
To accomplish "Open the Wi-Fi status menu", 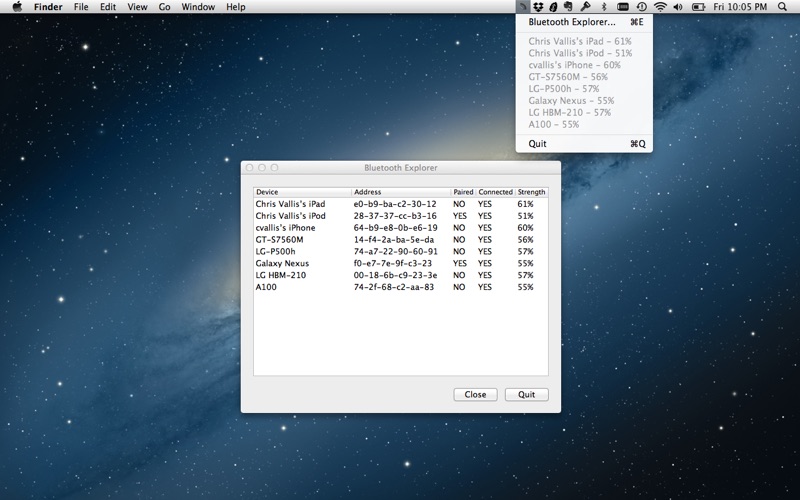I will (x=660, y=7).
